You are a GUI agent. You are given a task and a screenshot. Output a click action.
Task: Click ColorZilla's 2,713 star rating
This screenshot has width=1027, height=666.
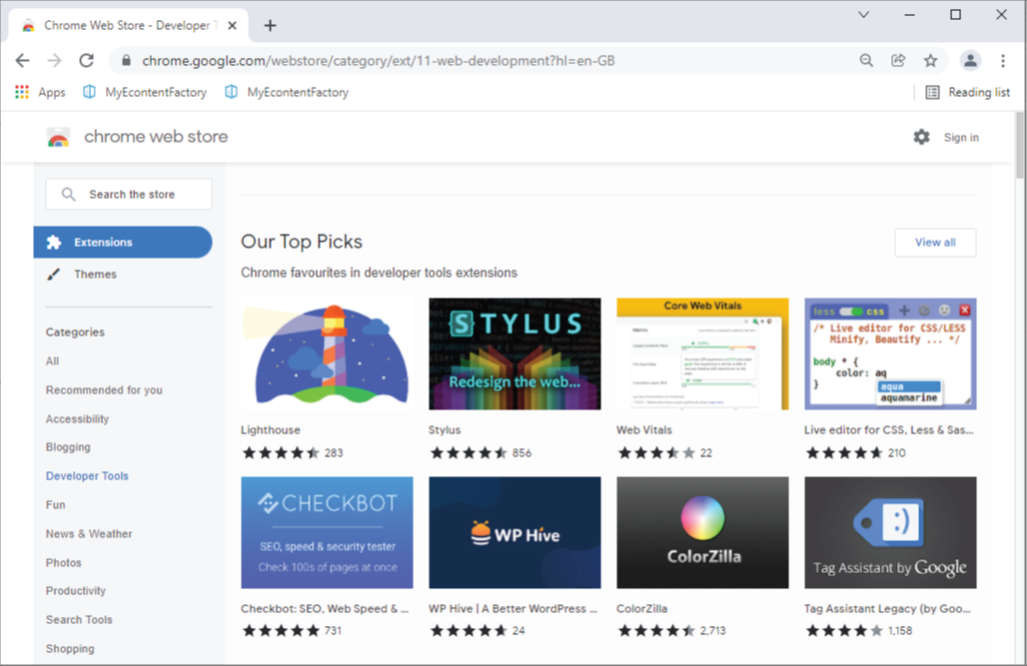(671, 631)
